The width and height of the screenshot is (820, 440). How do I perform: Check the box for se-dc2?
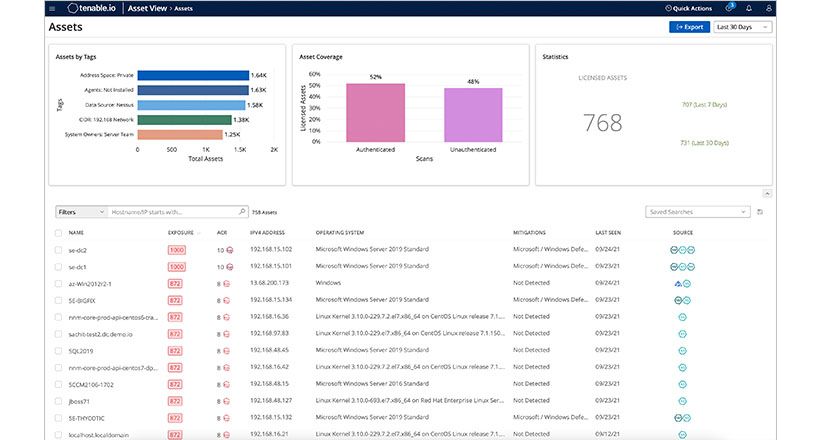pyautogui.click(x=58, y=249)
